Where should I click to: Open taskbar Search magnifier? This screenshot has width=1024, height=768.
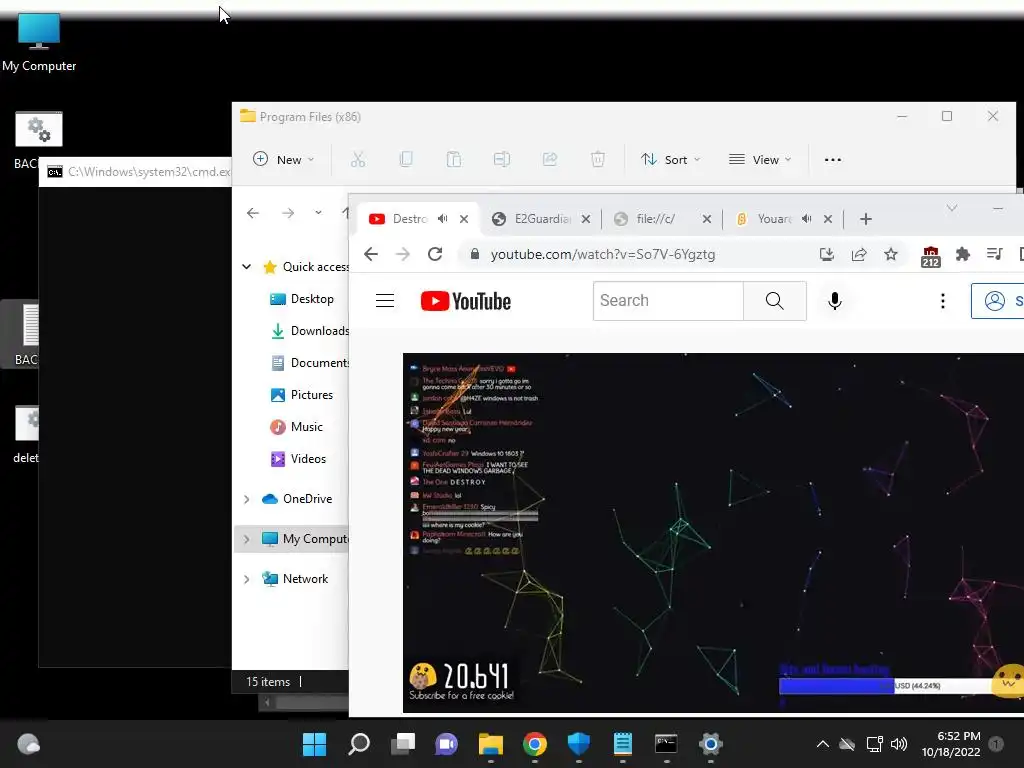click(x=359, y=744)
